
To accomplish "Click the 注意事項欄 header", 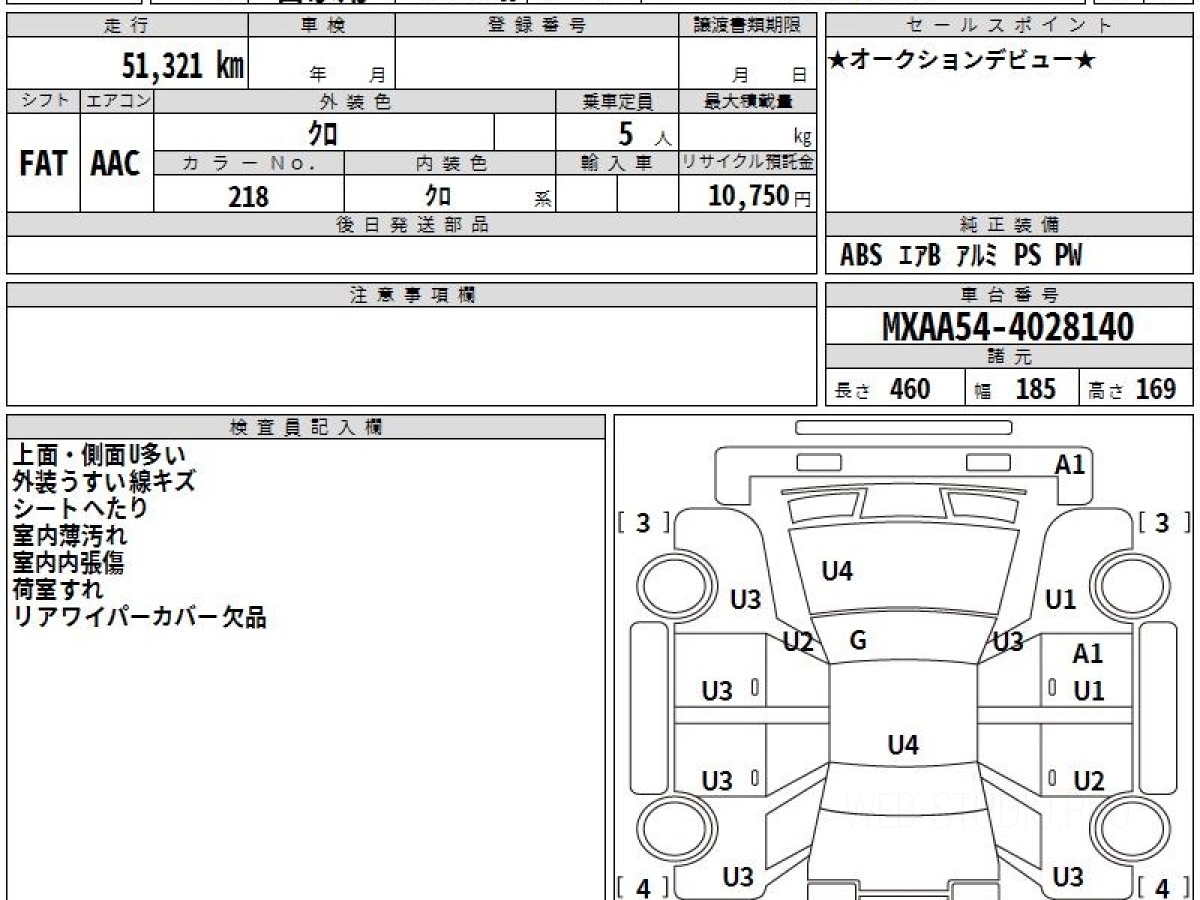I will 411,295.
